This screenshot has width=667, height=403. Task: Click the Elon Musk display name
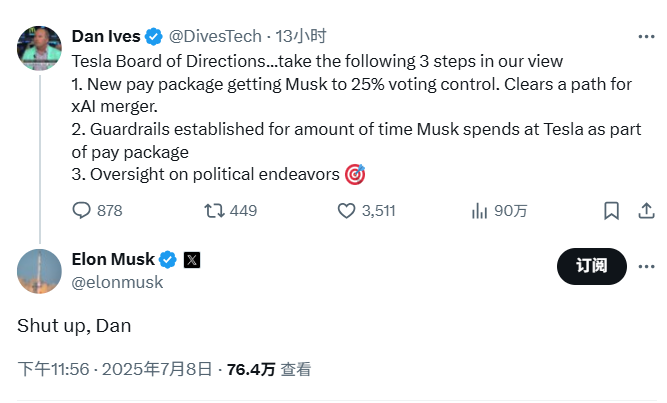113,260
